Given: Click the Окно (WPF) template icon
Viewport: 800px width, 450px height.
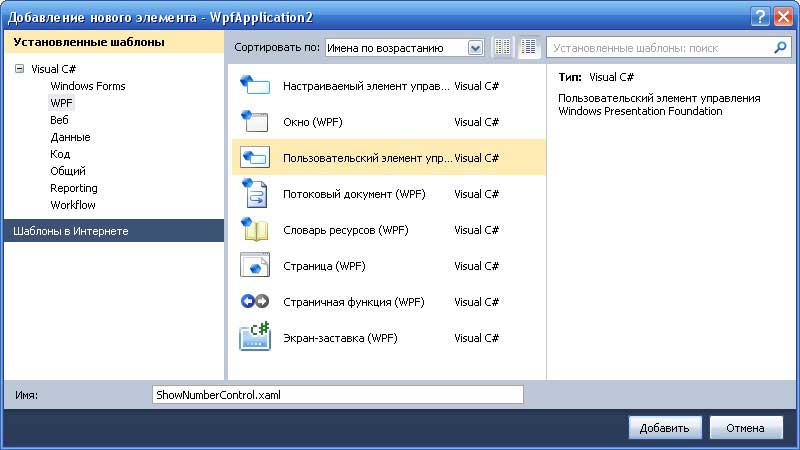Looking at the screenshot, I should (x=255, y=122).
